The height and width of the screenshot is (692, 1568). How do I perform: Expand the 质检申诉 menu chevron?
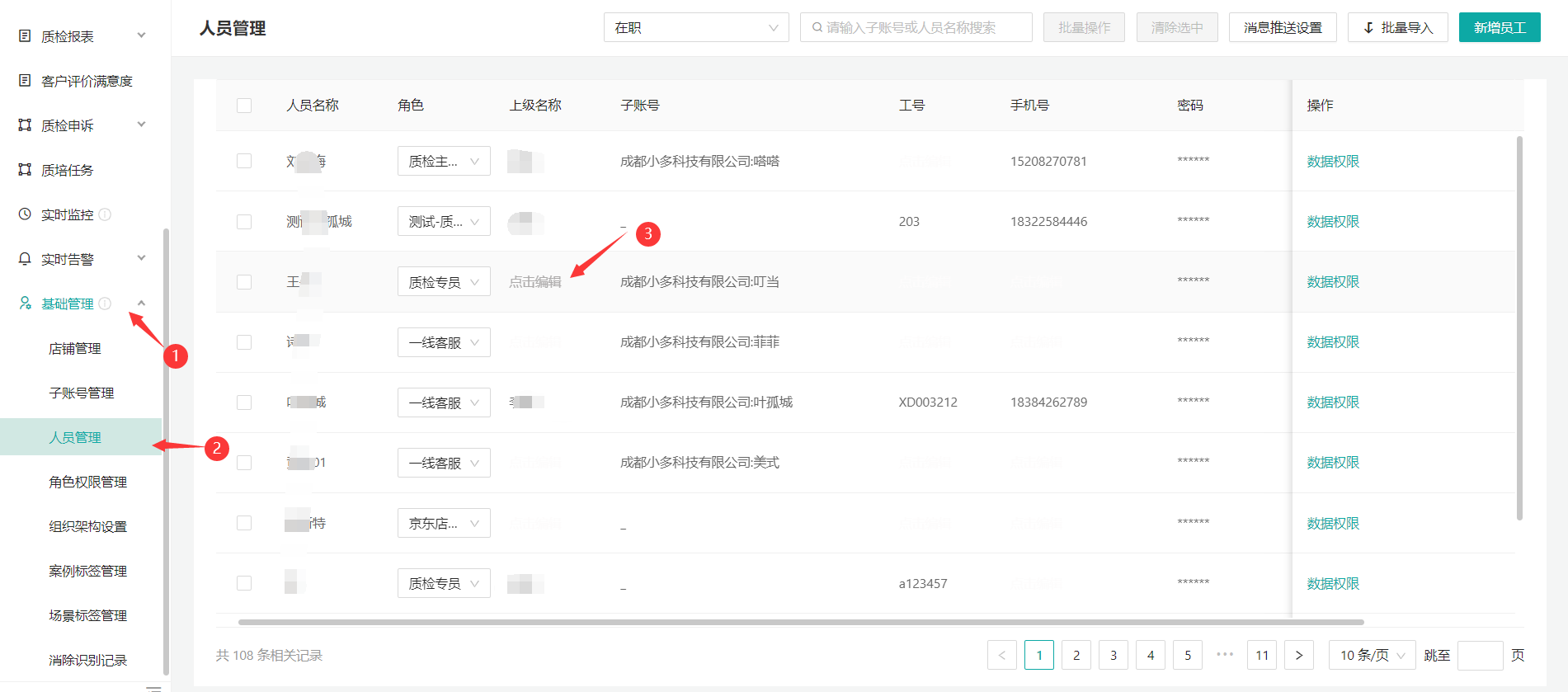(142, 125)
